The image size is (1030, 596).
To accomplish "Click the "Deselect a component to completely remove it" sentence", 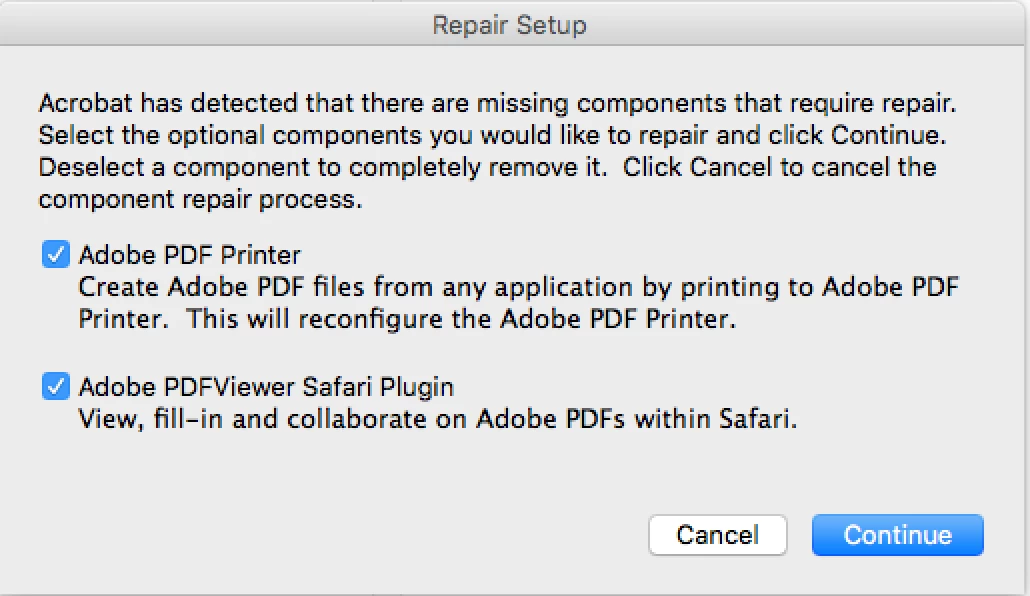I will coord(323,167).
